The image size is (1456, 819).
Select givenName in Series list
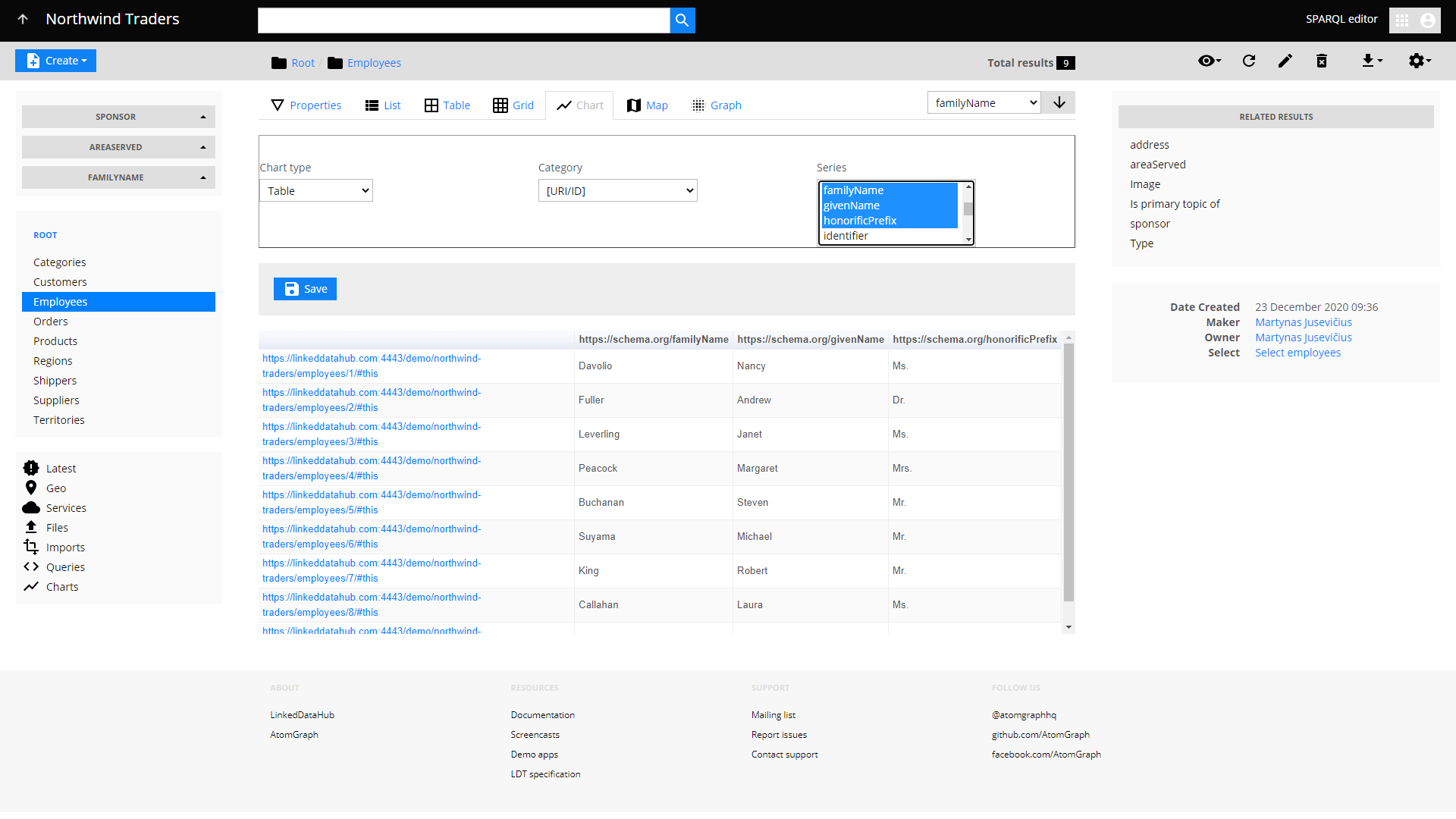(890, 206)
